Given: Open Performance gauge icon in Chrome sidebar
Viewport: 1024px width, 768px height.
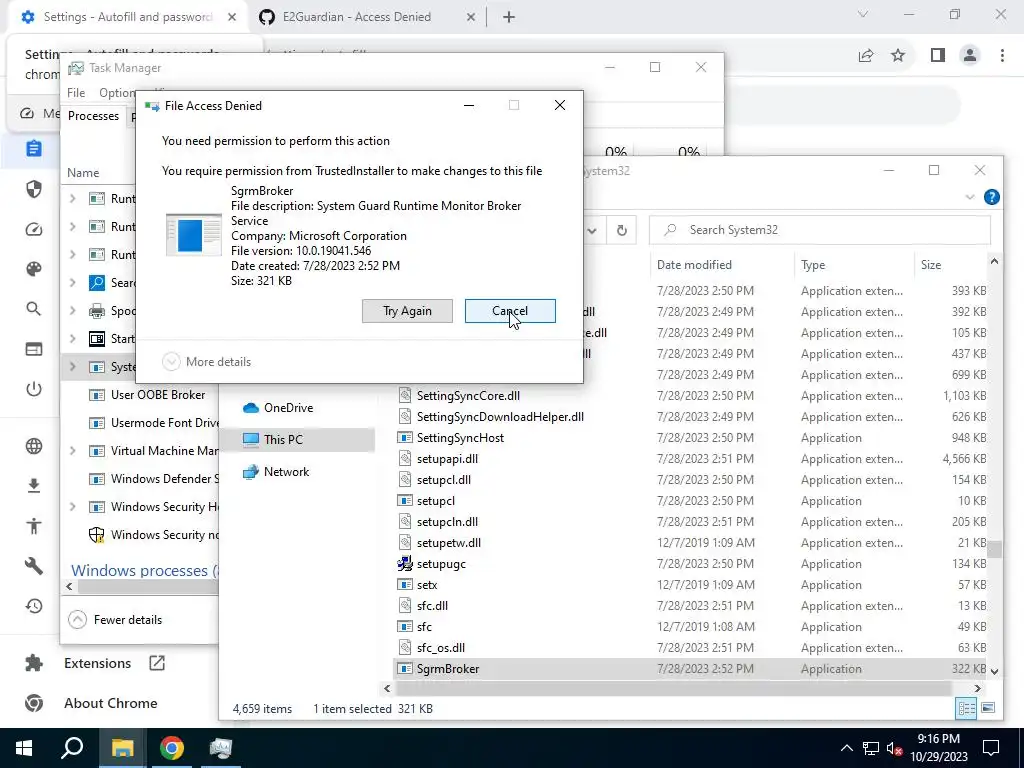Looking at the screenshot, I should tap(34, 229).
